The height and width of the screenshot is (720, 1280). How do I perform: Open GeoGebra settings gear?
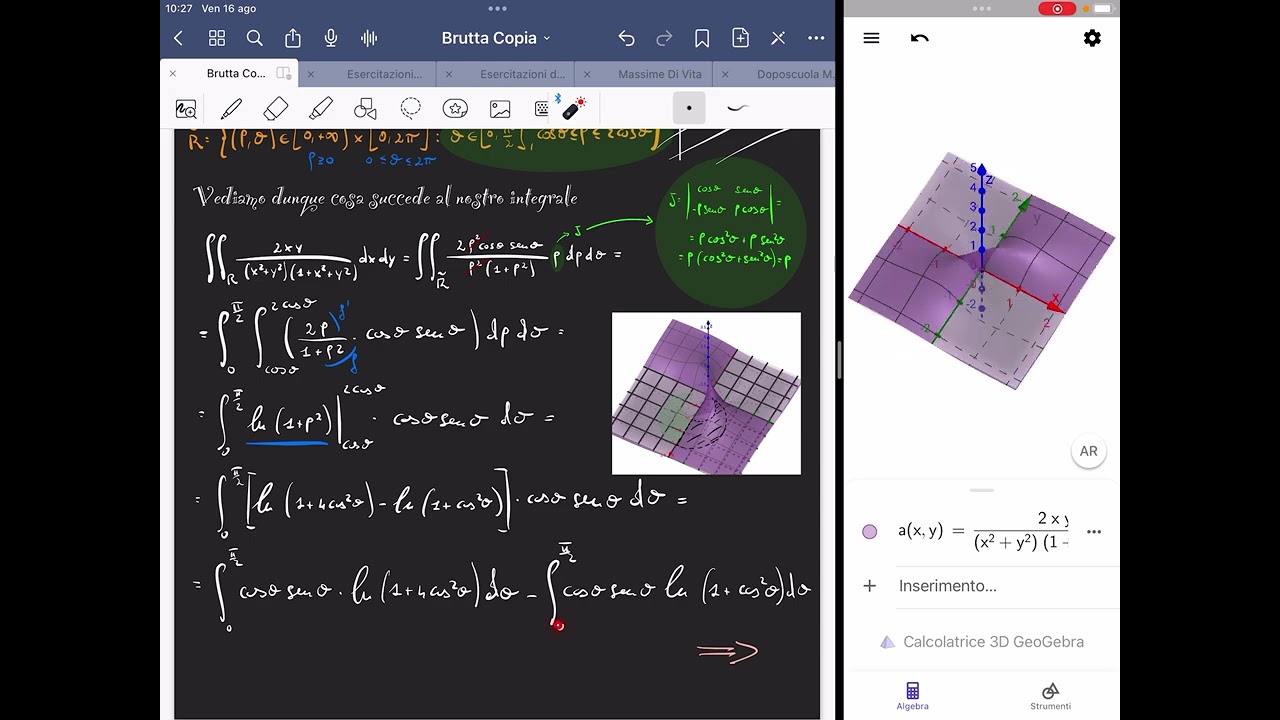click(1092, 38)
